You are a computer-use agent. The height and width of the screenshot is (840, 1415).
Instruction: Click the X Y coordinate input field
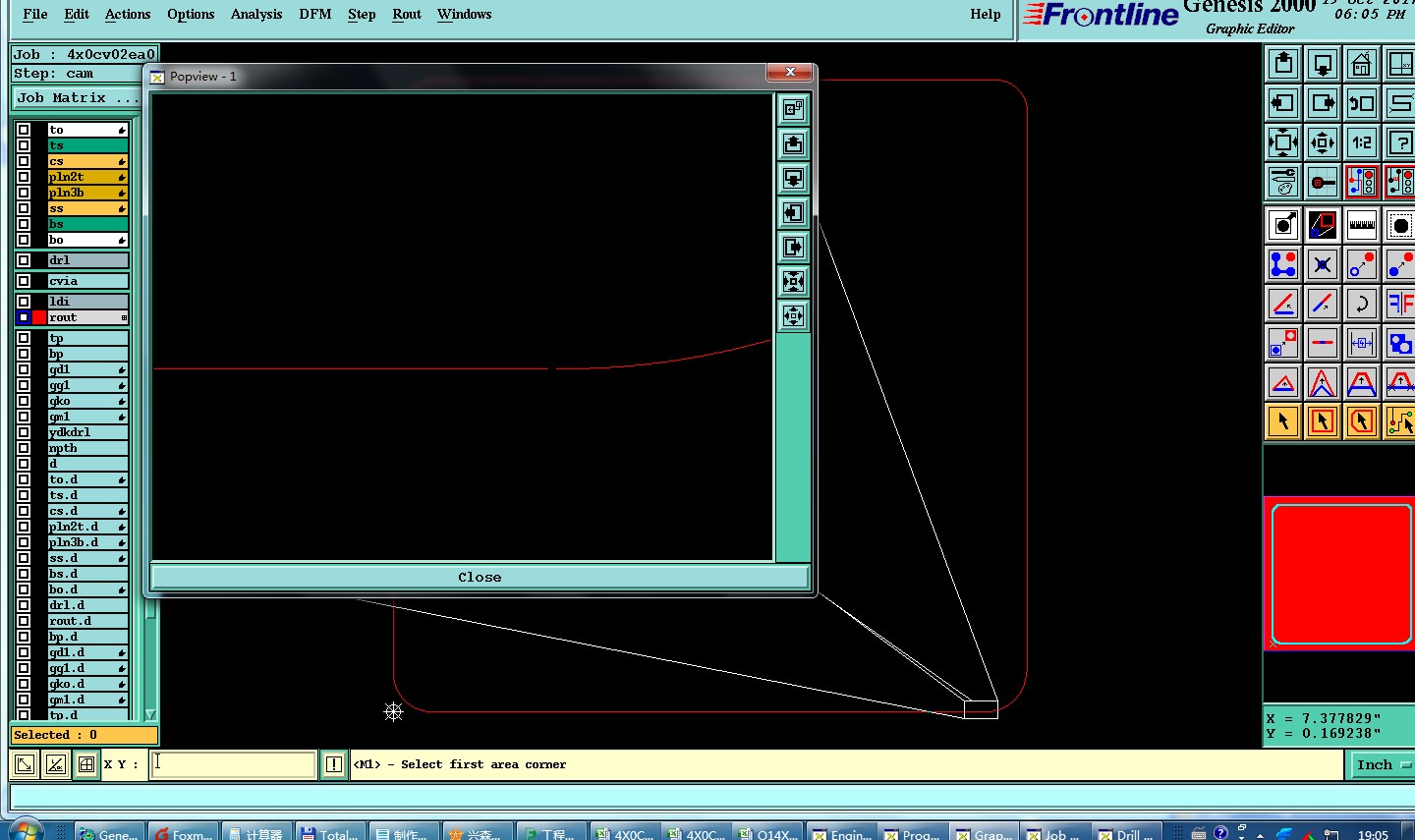pyautogui.click(x=233, y=764)
